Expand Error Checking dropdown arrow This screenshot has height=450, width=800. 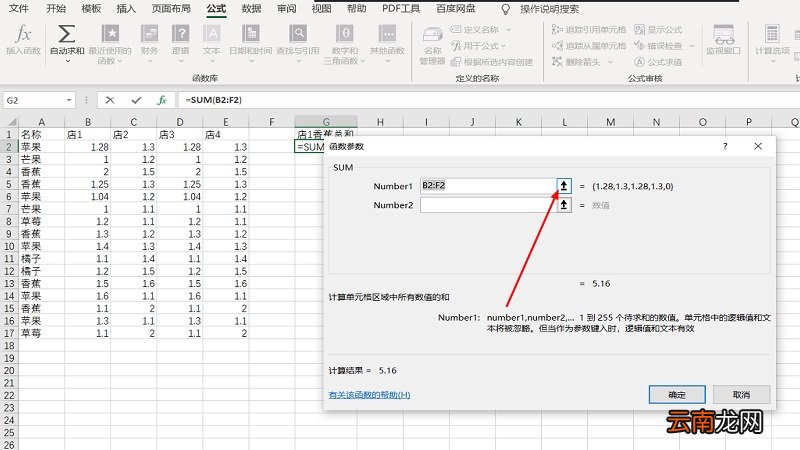692,46
